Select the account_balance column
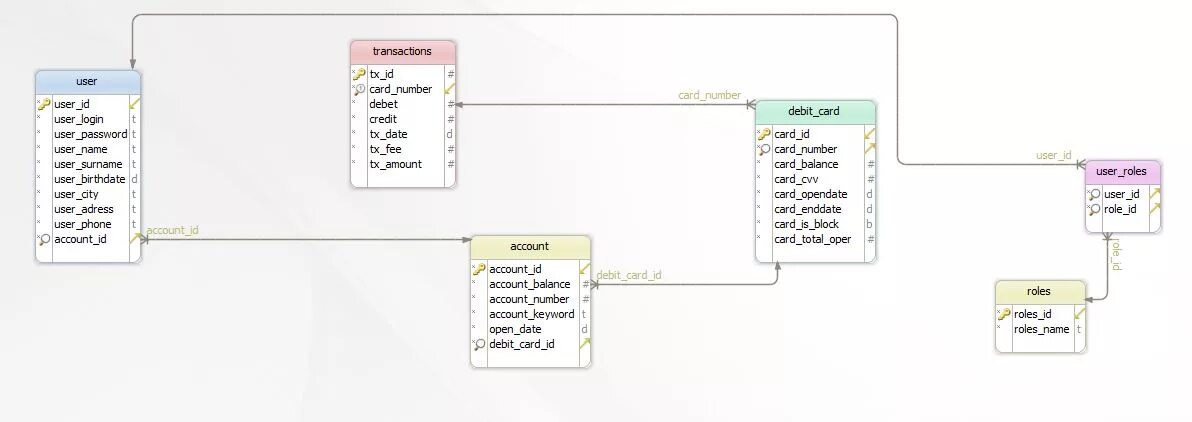Viewport: 1192px width, 422px height. pos(531,284)
